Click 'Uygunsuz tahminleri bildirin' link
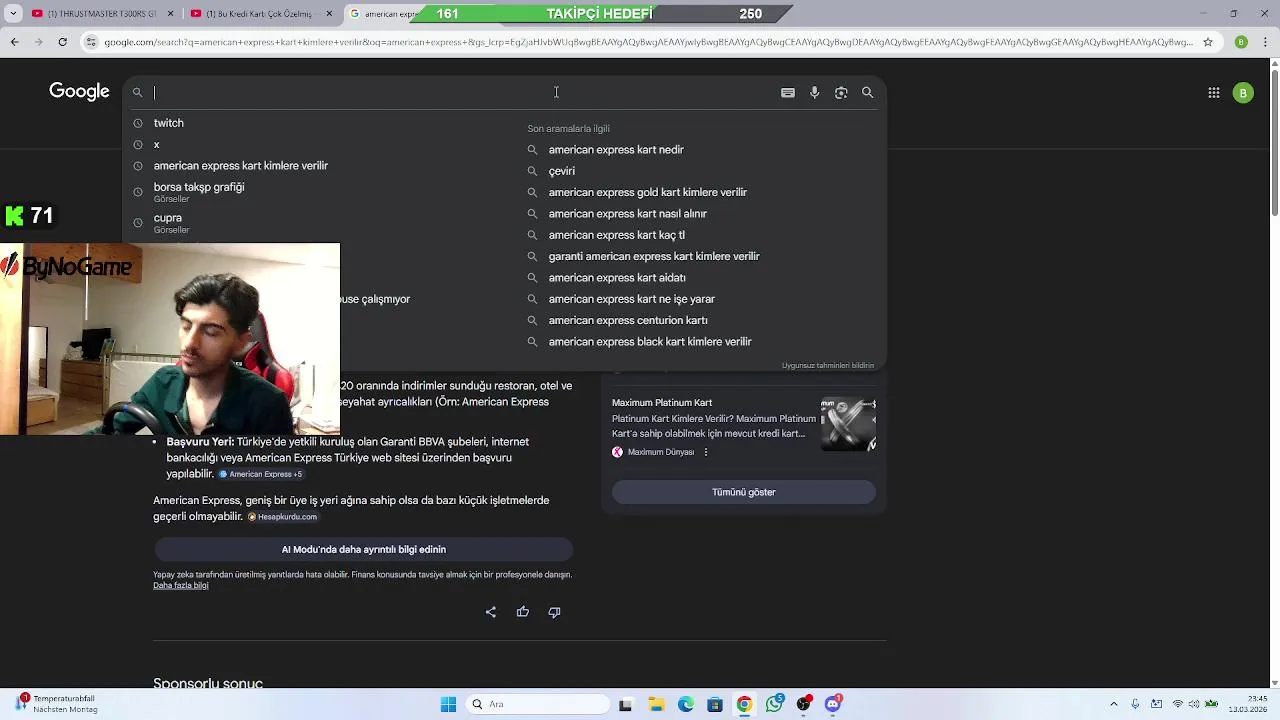 [828, 366]
